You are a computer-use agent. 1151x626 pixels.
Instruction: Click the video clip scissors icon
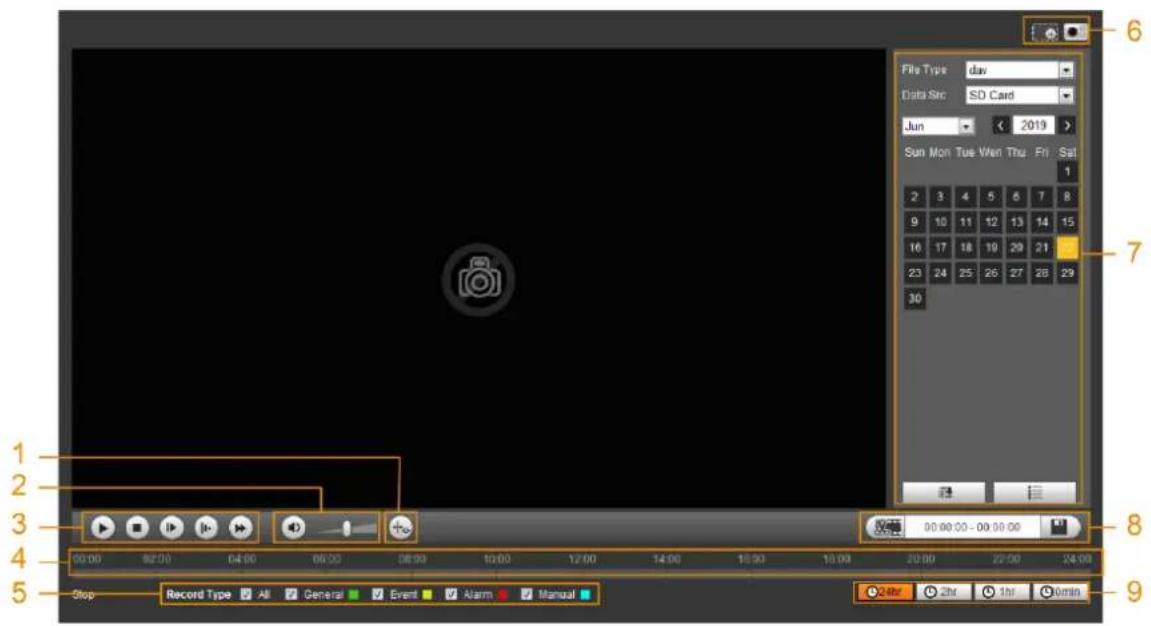pyautogui.click(x=887, y=527)
